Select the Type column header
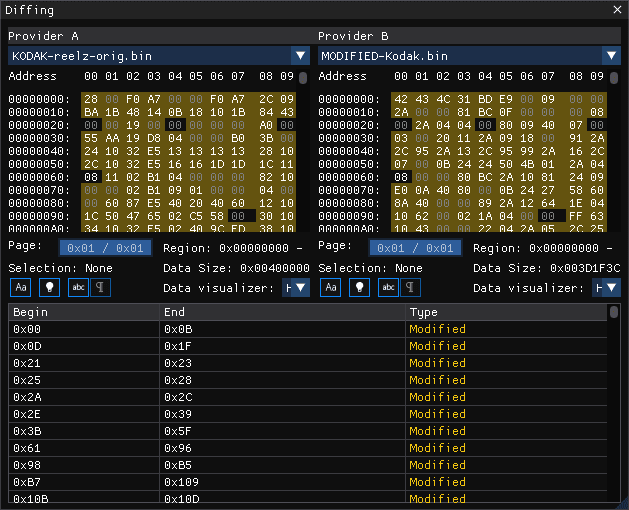Viewport: 629px width, 510px height. tap(506, 312)
